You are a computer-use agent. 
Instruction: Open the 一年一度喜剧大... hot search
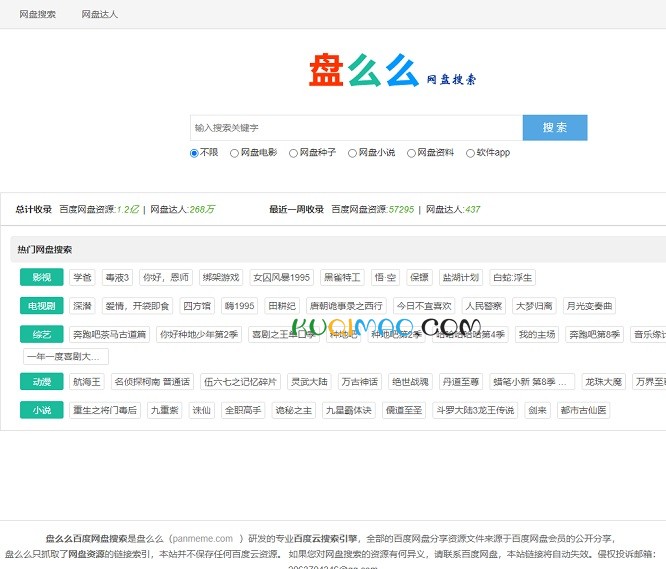[x=66, y=356]
